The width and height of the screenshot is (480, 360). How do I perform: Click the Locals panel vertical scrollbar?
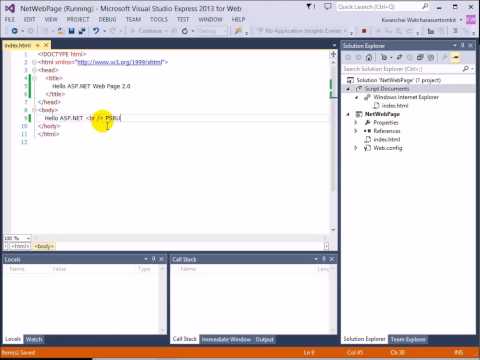pyautogui.click(x=163, y=300)
